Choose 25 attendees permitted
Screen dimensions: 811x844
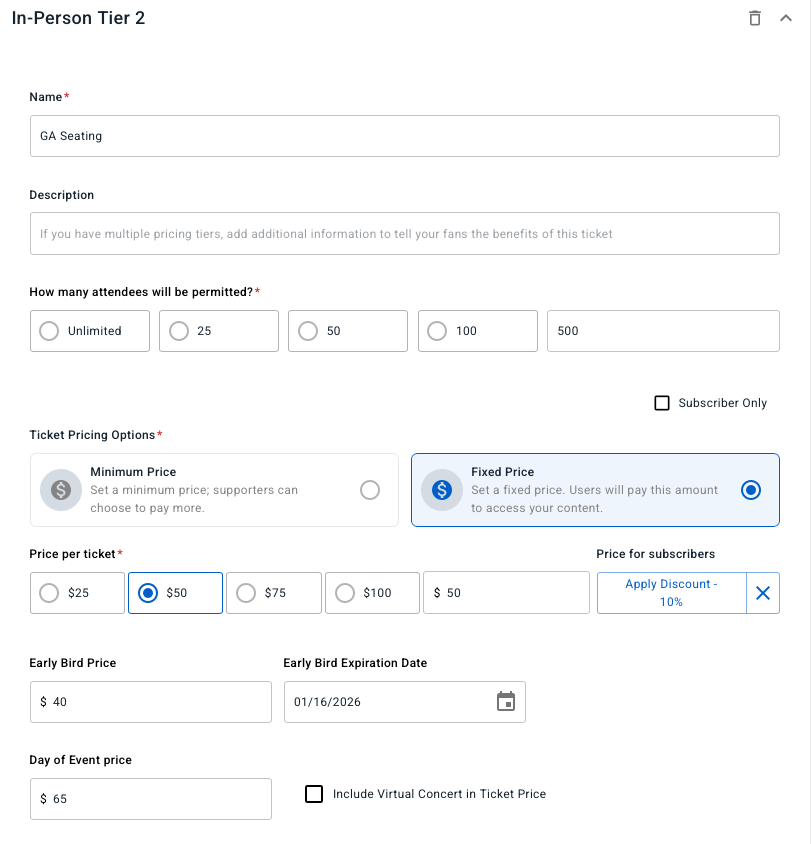point(179,331)
